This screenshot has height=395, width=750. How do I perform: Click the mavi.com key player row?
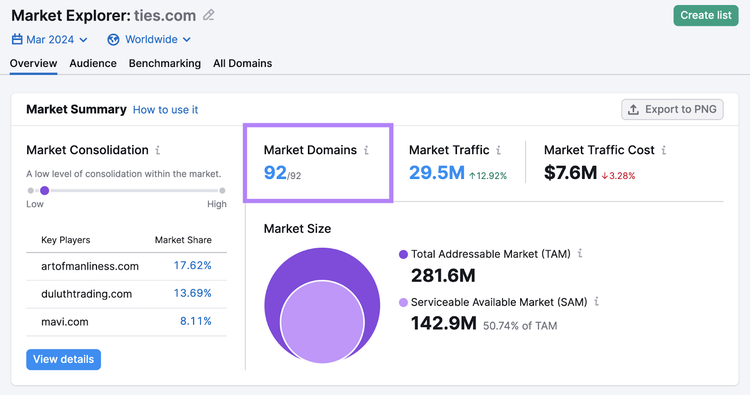[x=126, y=322]
